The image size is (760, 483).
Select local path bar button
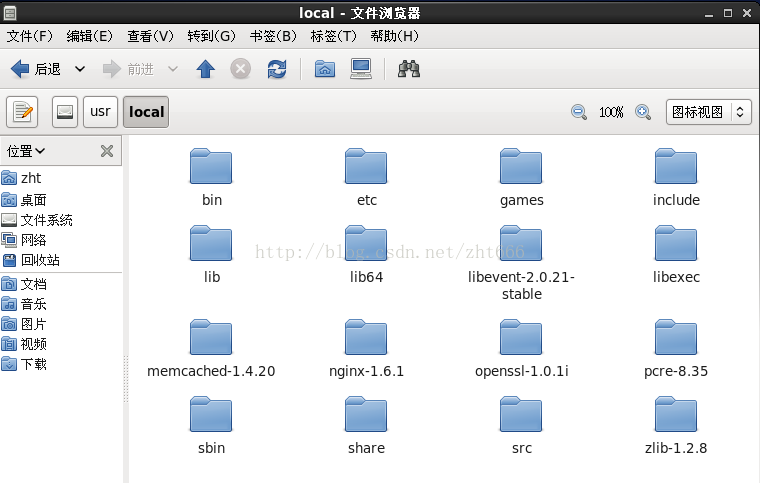[x=146, y=112]
